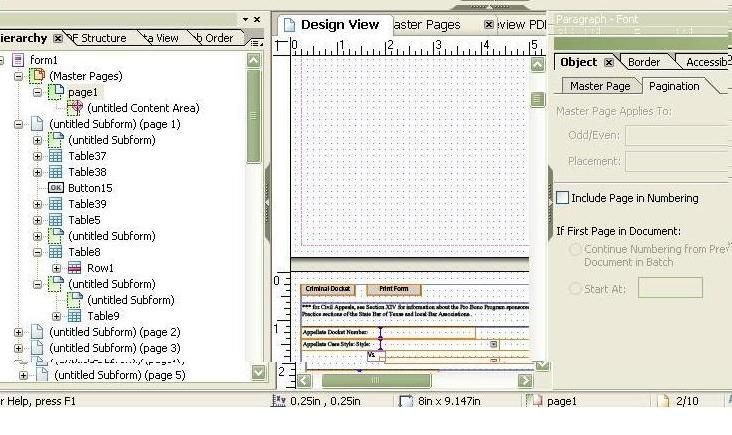Click the Row1 row icon
Screen dimensions: 732x435
(x=75, y=268)
